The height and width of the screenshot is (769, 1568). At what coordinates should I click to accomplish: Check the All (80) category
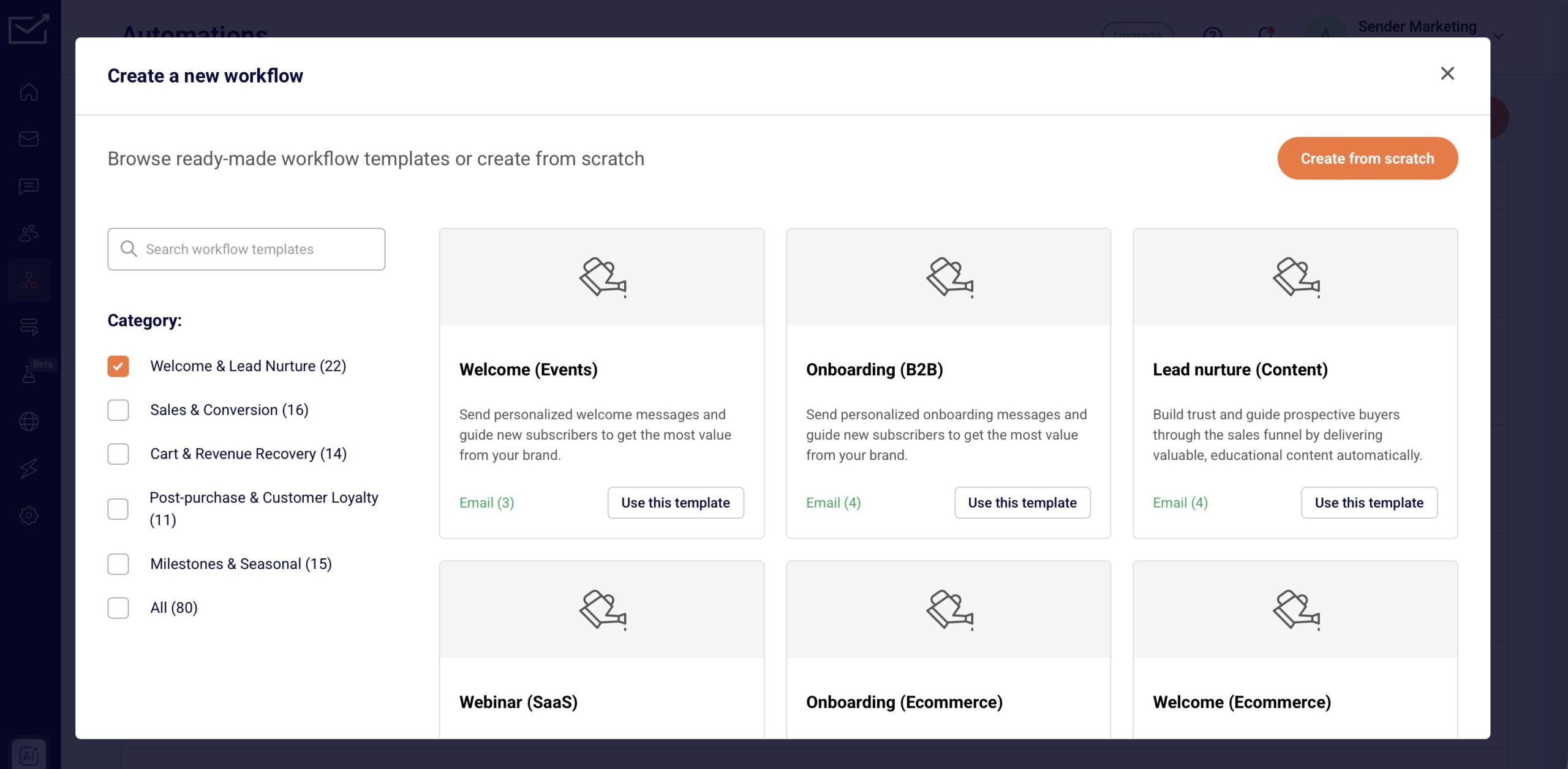[118, 608]
